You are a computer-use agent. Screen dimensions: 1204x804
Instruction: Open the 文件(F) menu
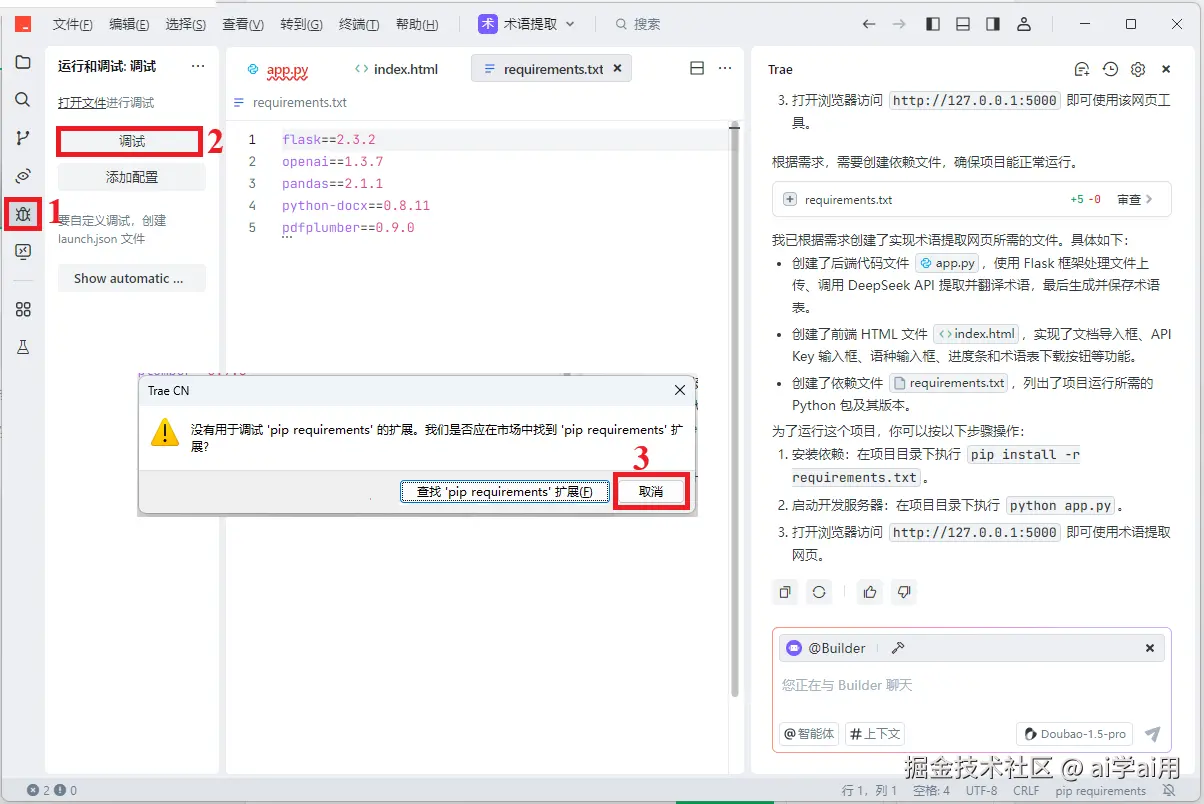coord(73,24)
